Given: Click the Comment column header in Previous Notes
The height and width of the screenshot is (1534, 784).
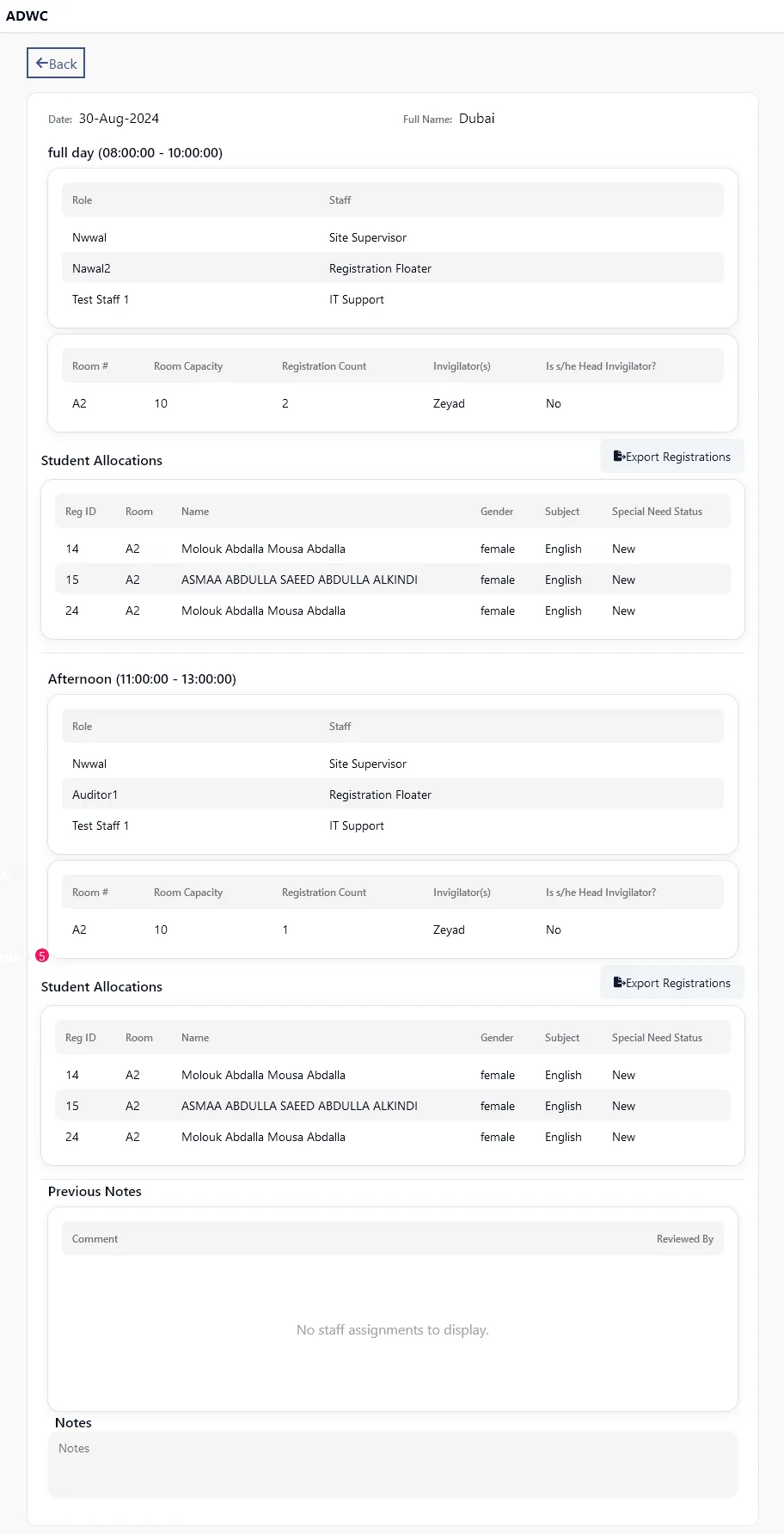Looking at the screenshot, I should (95, 1238).
